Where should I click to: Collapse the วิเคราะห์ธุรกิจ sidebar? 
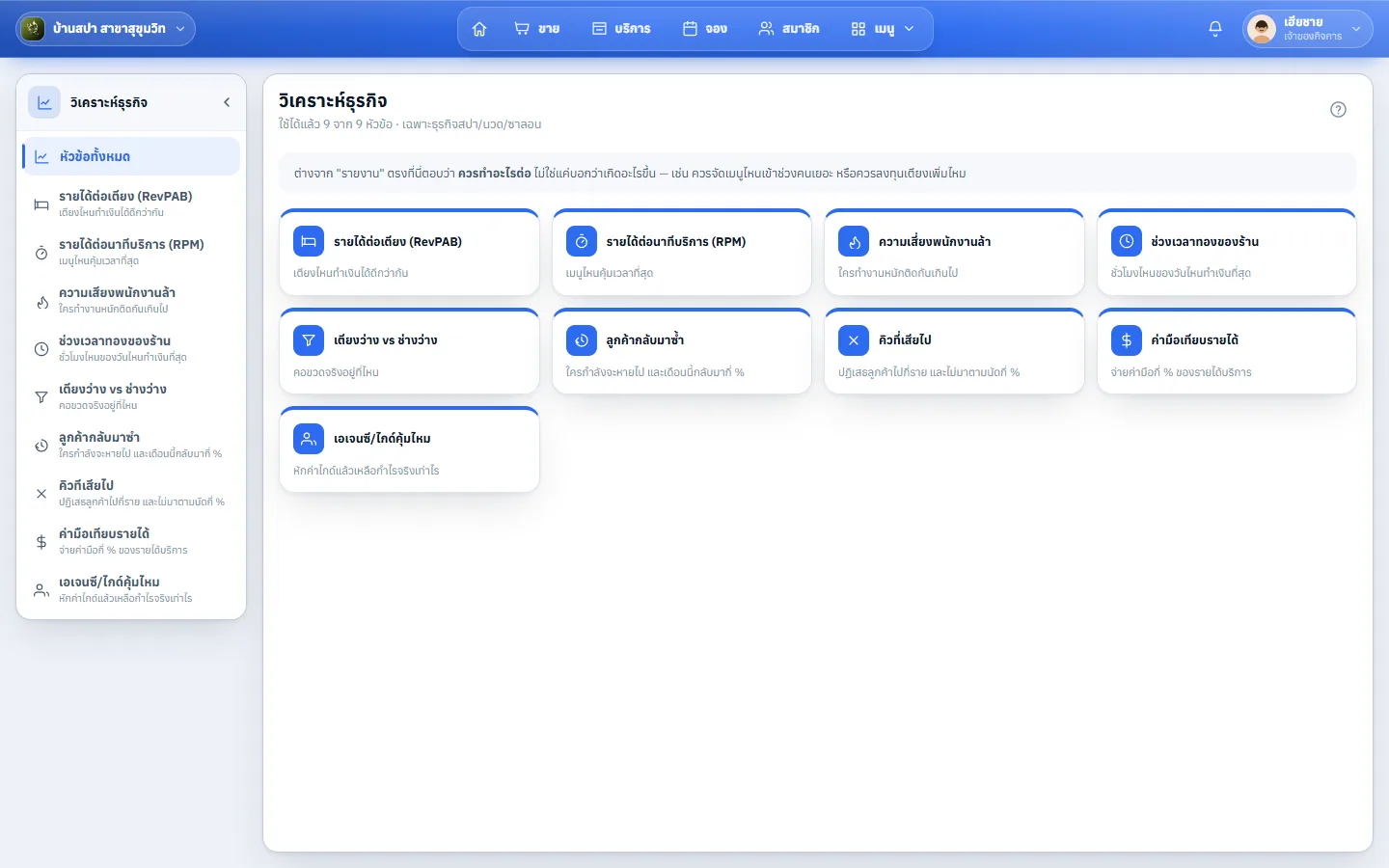tap(227, 102)
